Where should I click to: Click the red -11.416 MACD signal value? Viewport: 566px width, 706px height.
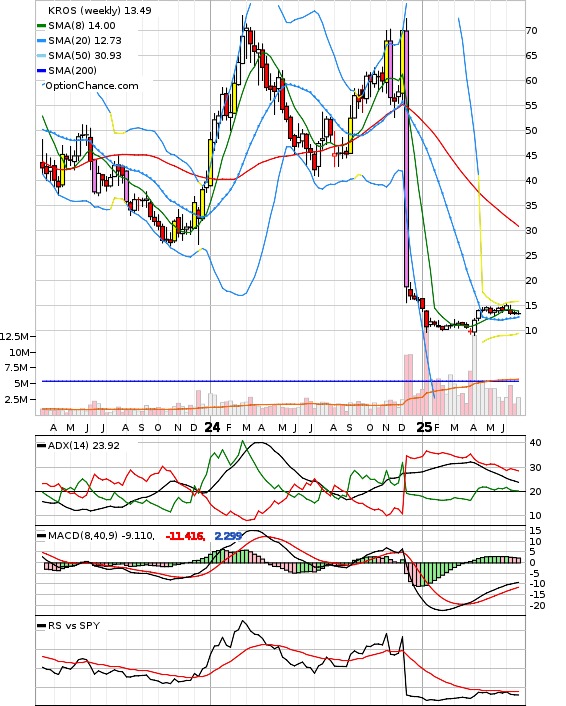coord(185,536)
